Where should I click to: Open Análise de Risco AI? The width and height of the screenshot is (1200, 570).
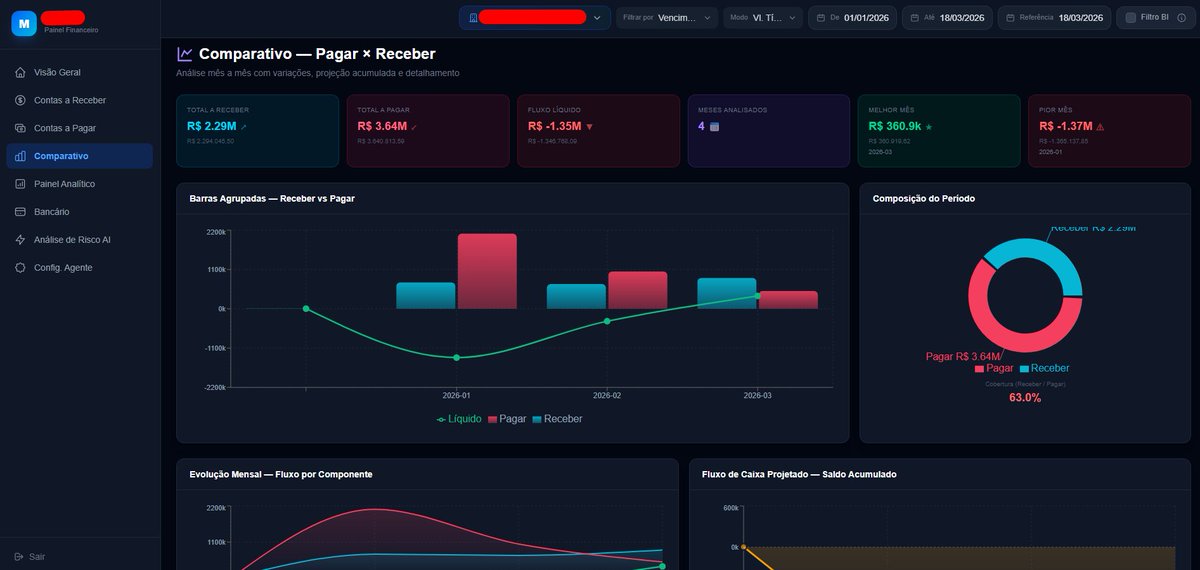click(80, 240)
